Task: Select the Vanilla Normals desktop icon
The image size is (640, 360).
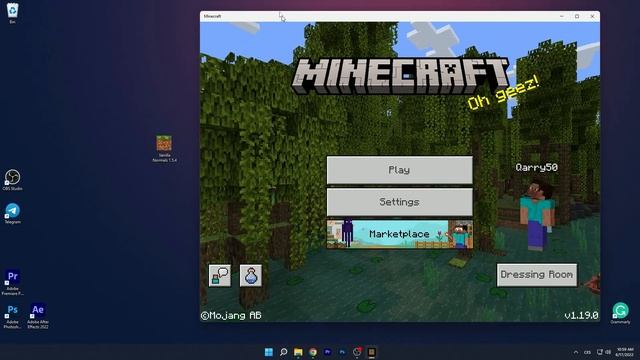Action: tap(164, 149)
